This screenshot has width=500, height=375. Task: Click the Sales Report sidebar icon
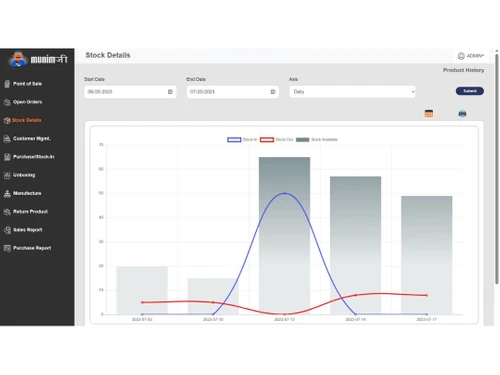coord(7,230)
